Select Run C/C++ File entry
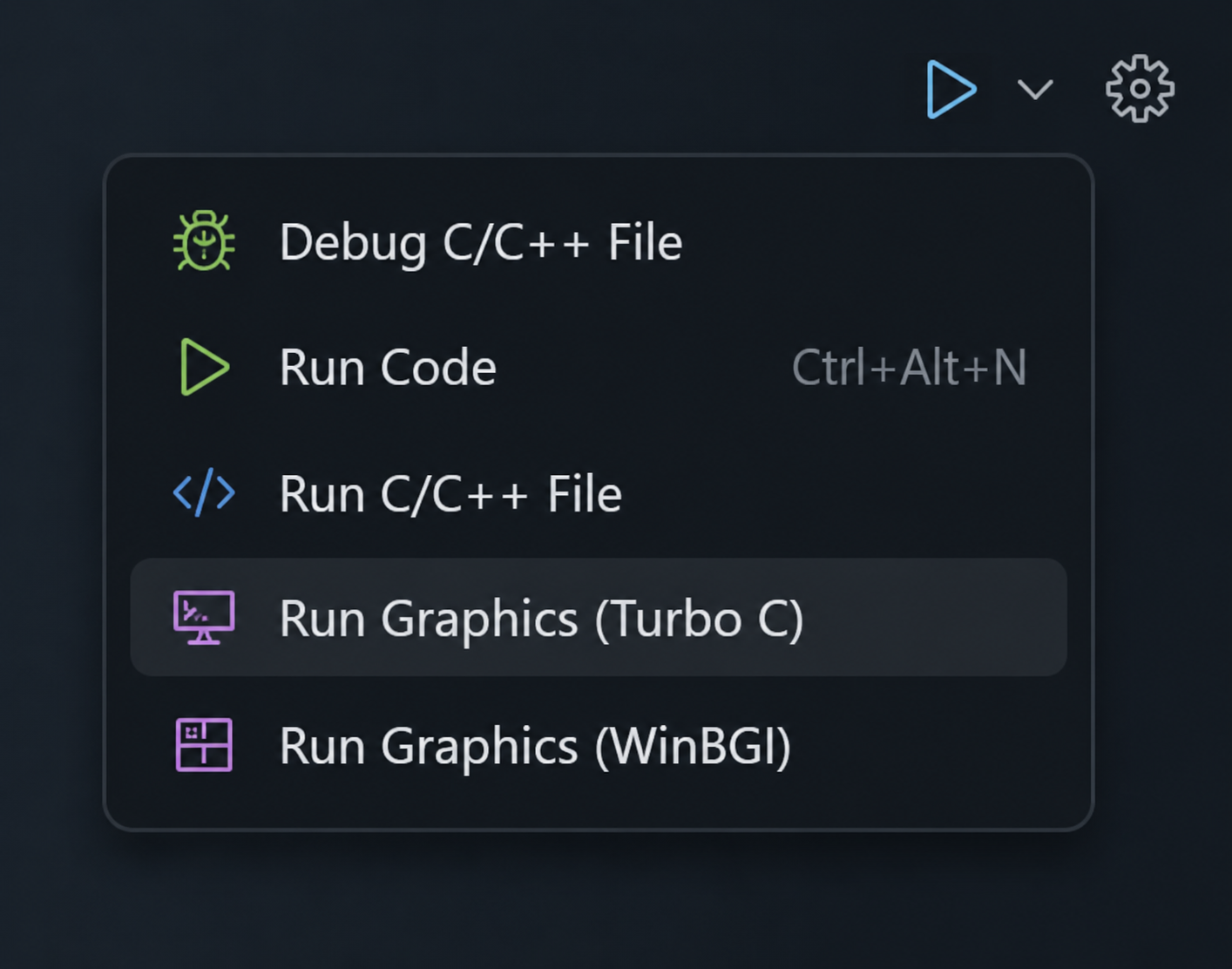The image size is (1232, 969). point(599,493)
